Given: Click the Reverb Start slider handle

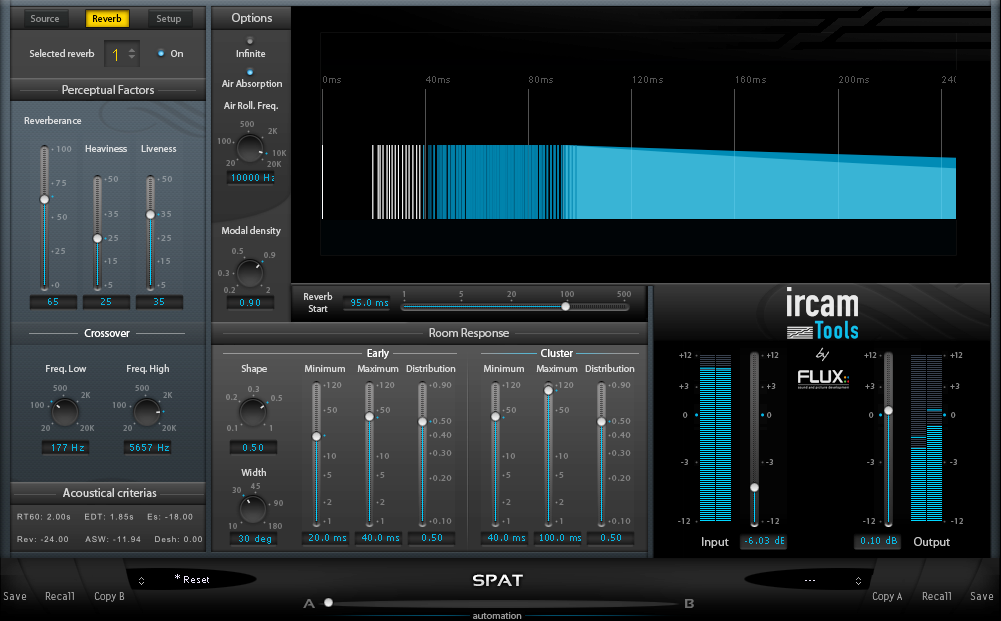Looking at the screenshot, I should (x=566, y=307).
